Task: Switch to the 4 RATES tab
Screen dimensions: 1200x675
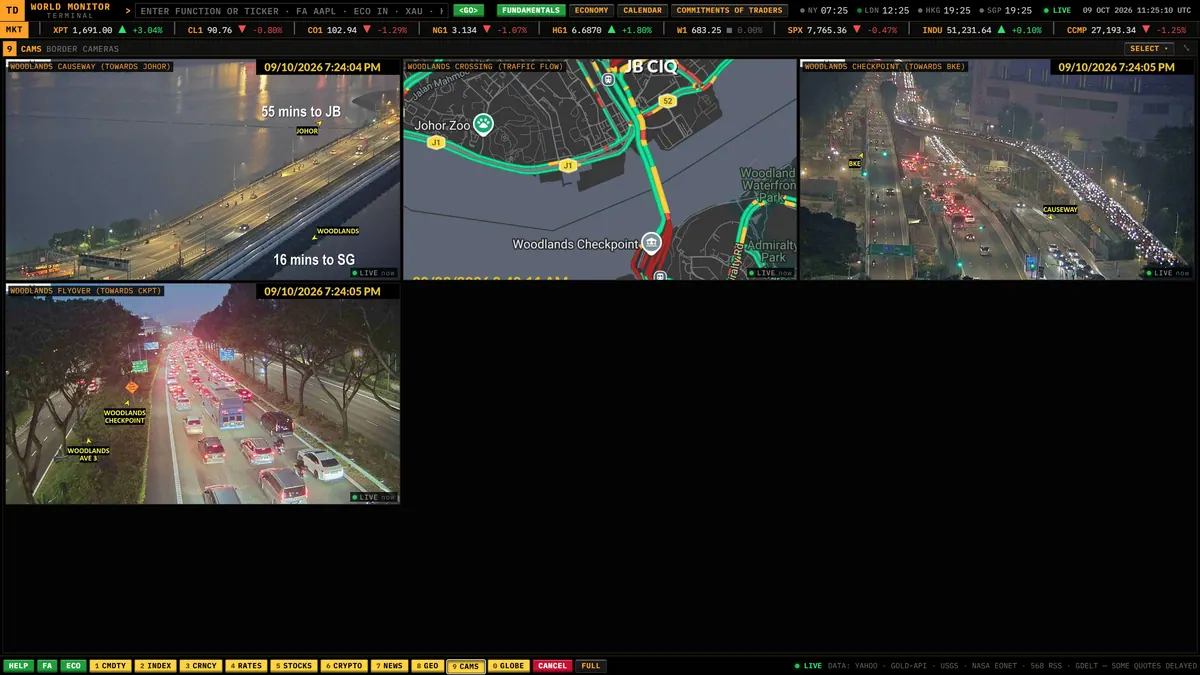Action: click(x=246, y=666)
